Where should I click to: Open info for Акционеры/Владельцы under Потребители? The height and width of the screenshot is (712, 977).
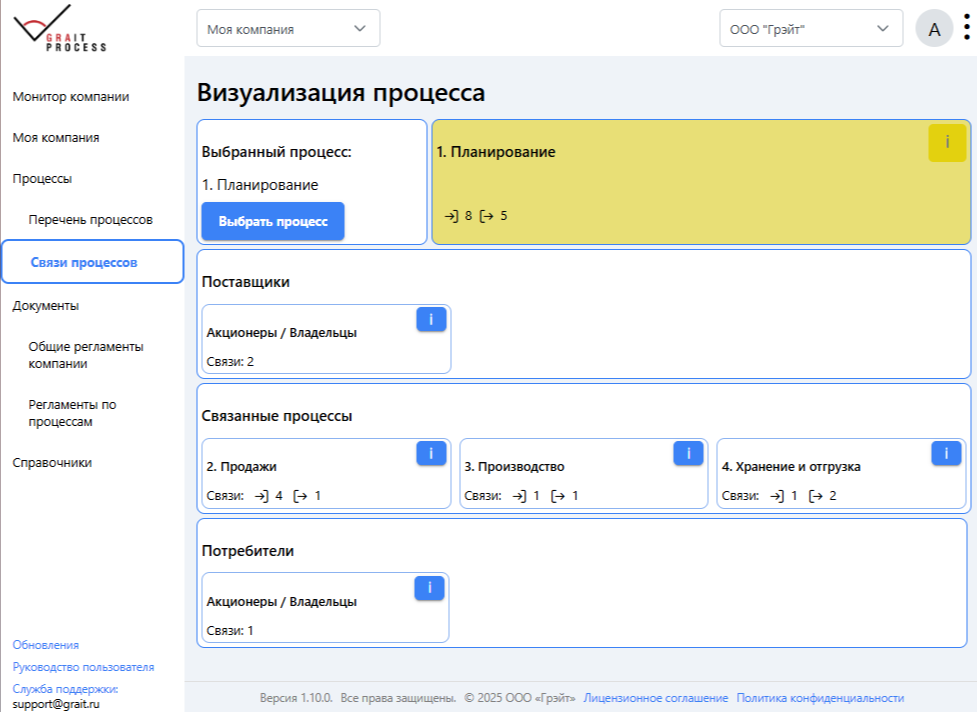tap(430, 588)
